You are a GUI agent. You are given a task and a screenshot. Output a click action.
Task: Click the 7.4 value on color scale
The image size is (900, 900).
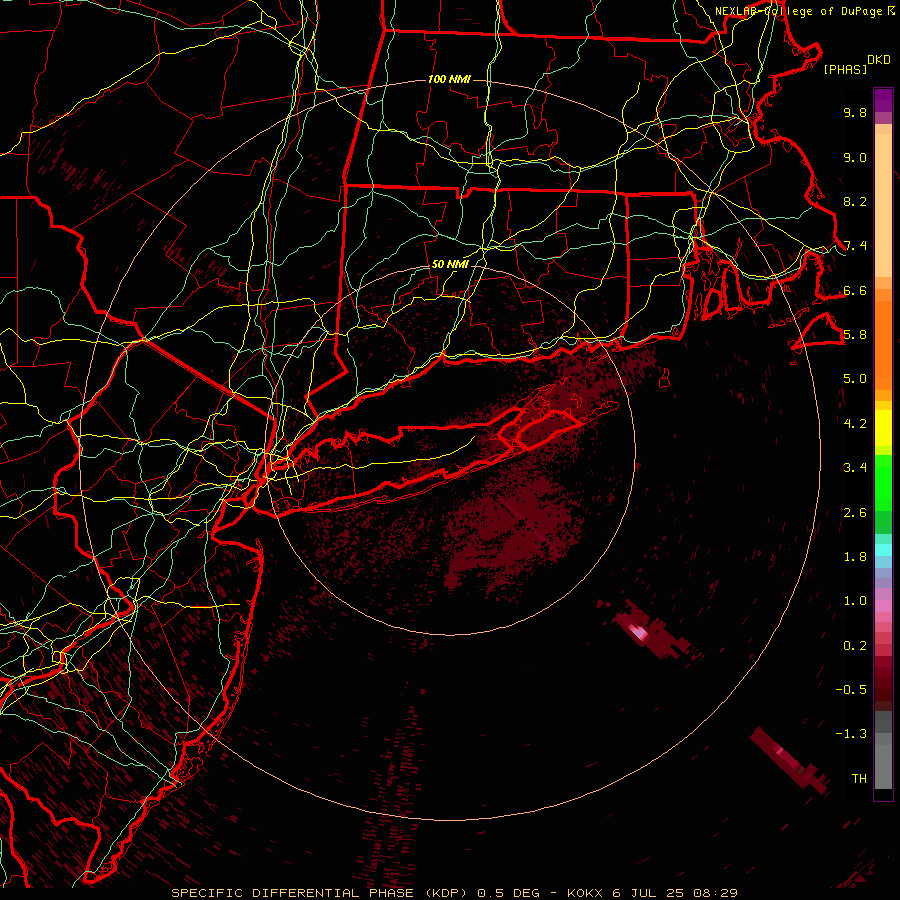click(x=855, y=246)
